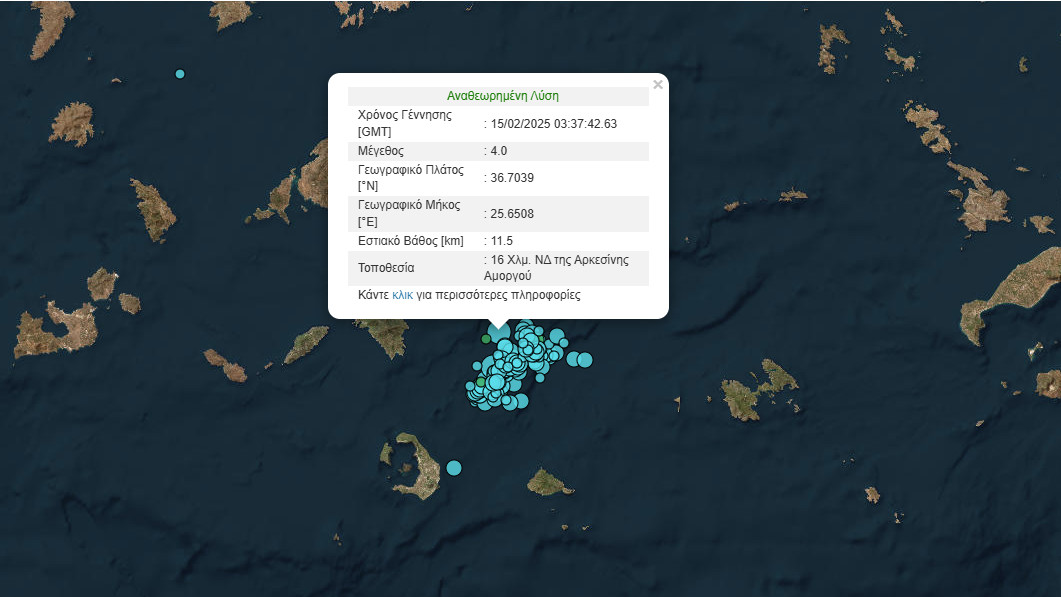This screenshot has width=1061, height=597.
Task: Click the lone earthquake marker east of Santorini
Action: 454,467
